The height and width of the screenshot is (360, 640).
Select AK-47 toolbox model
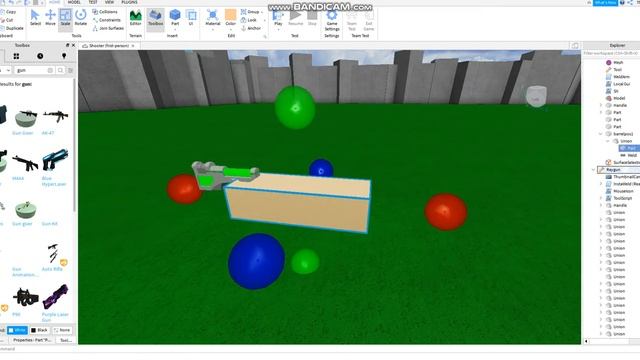55,120
